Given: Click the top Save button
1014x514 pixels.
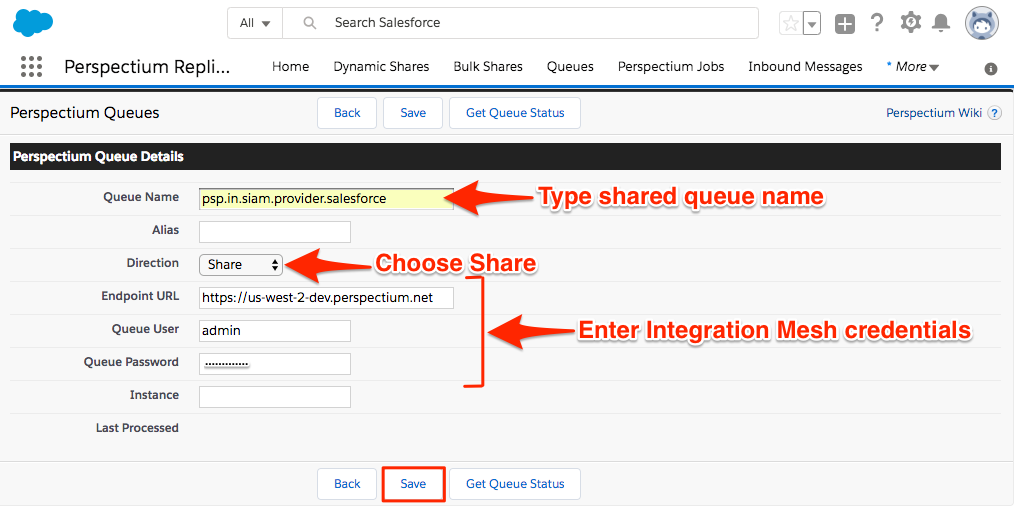Looking at the screenshot, I should (413, 113).
